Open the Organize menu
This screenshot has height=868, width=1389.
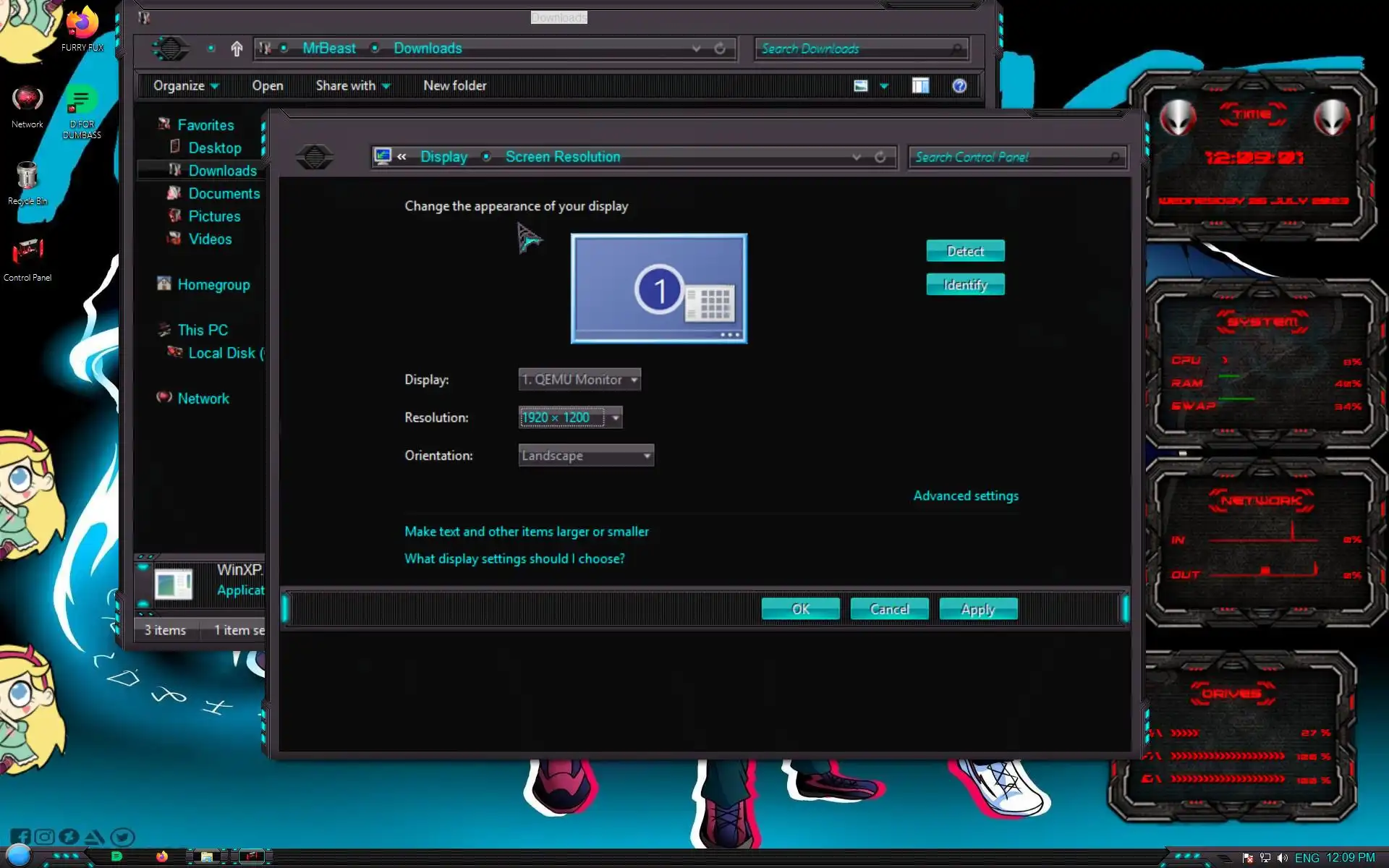[185, 86]
